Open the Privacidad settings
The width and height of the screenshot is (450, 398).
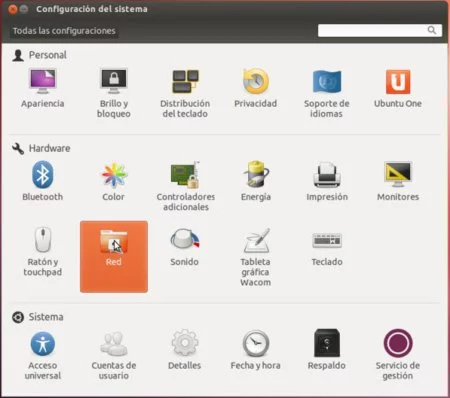coord(256,88)
